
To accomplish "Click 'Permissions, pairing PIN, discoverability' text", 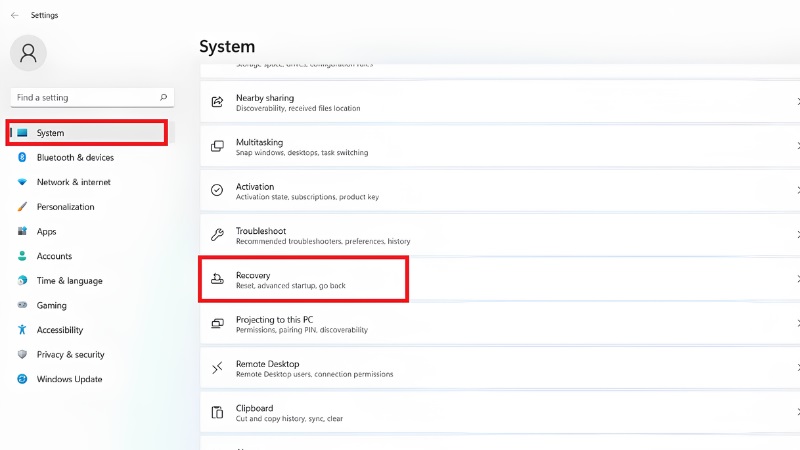I will (x=302, y=330).
